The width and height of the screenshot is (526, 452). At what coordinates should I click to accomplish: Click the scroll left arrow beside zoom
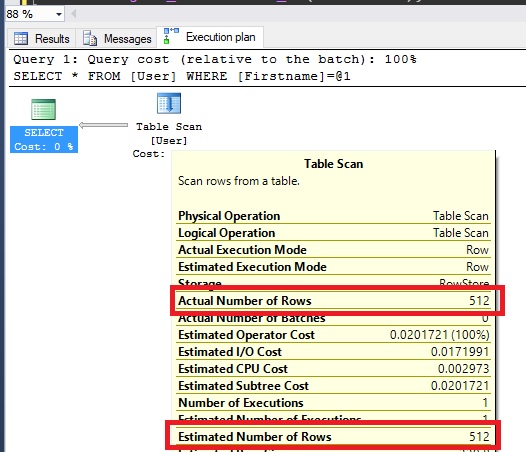(x=73, y=14)
